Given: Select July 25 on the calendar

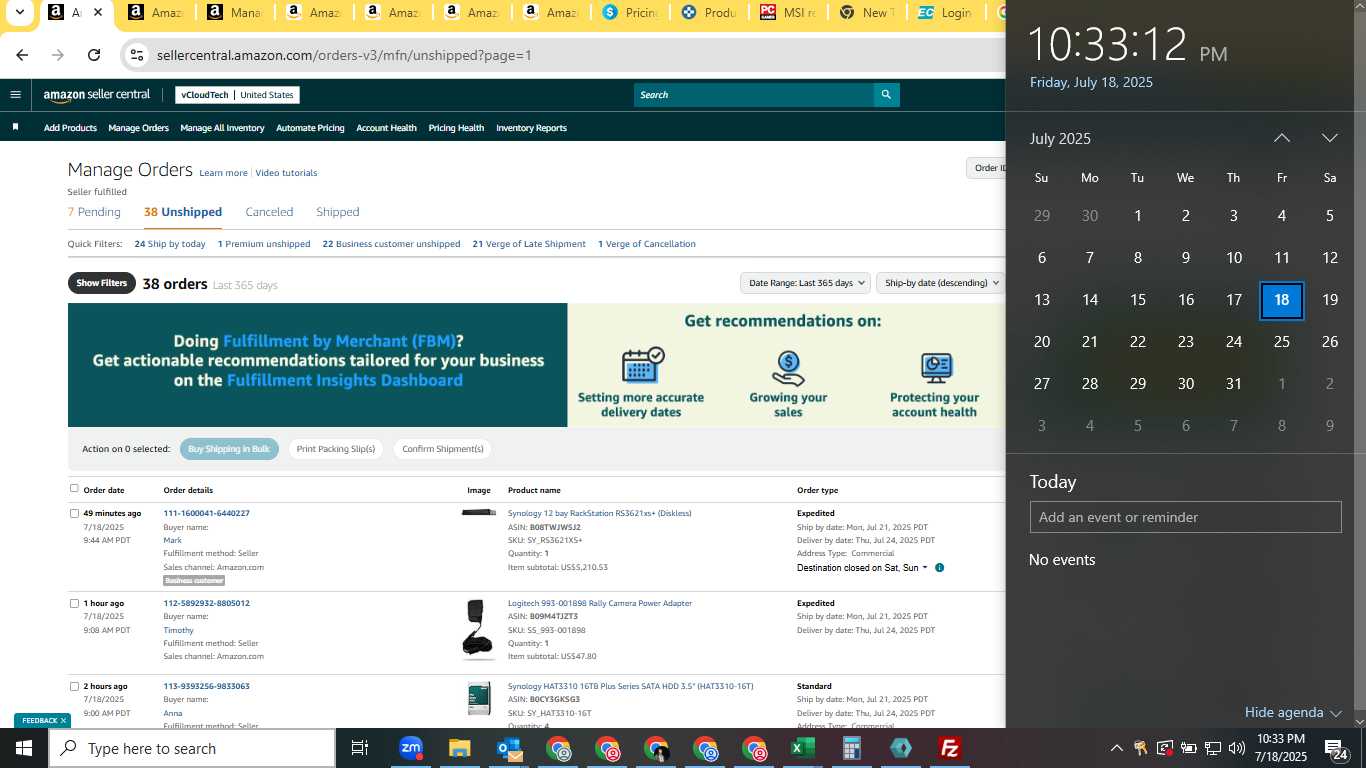Looking at the screenshot, I should click(1281, 342).
